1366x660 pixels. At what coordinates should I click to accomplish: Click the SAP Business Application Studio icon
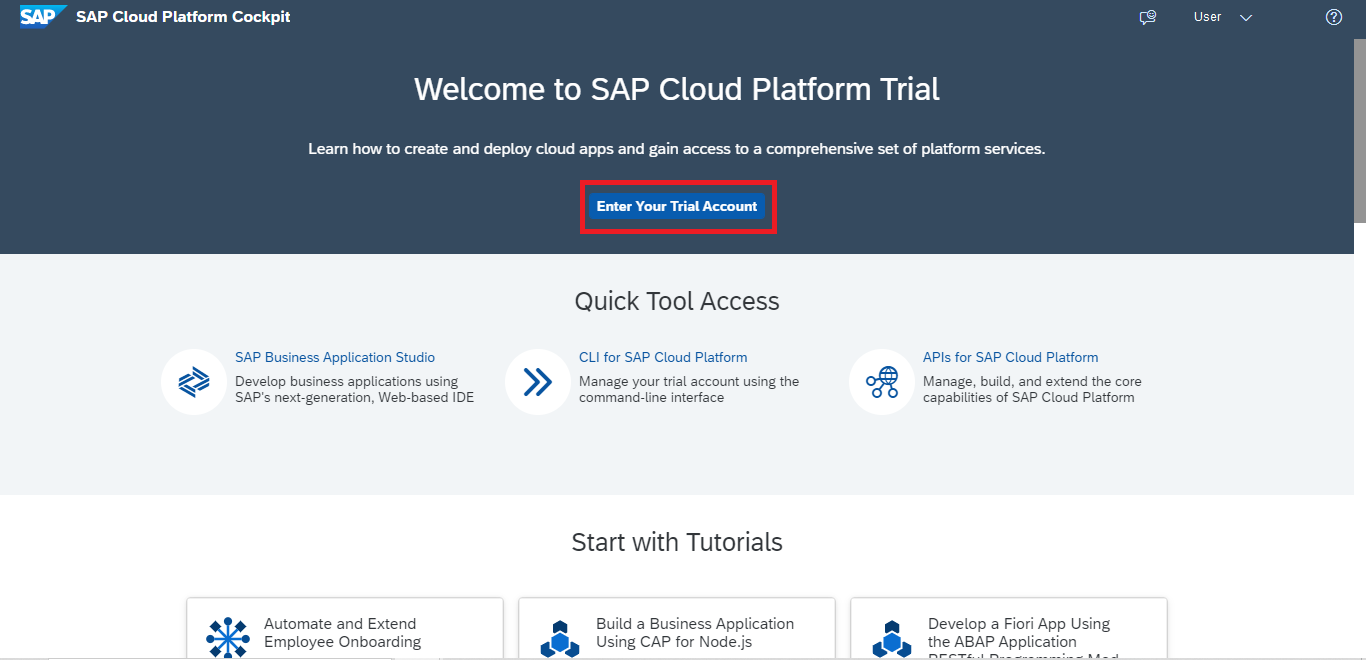coord(193,382)
